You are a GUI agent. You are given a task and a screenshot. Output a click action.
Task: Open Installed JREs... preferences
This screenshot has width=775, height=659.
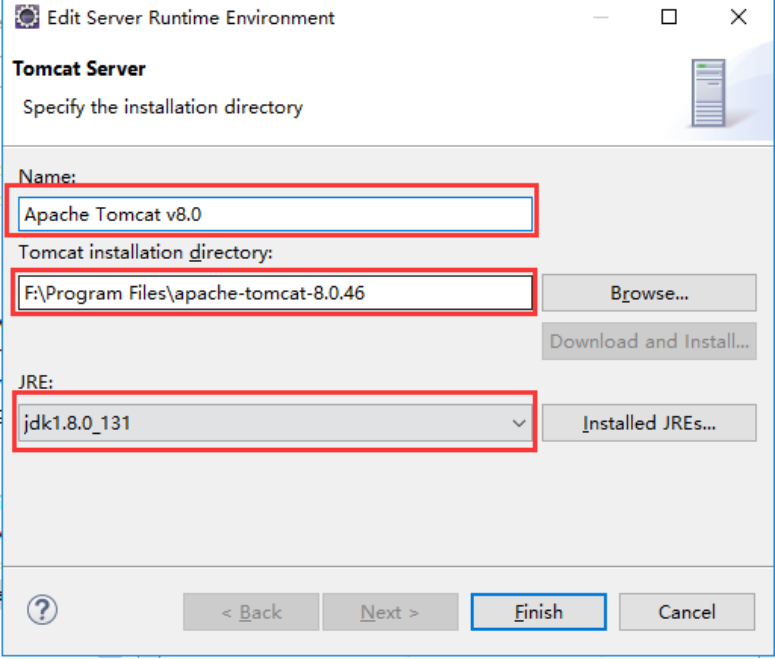pyautogui.click(x=649, y=423)
